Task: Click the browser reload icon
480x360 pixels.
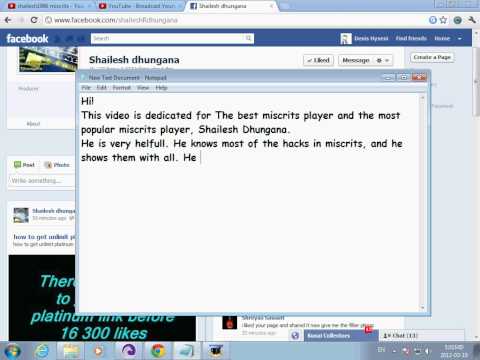Action: coord(34,20)
